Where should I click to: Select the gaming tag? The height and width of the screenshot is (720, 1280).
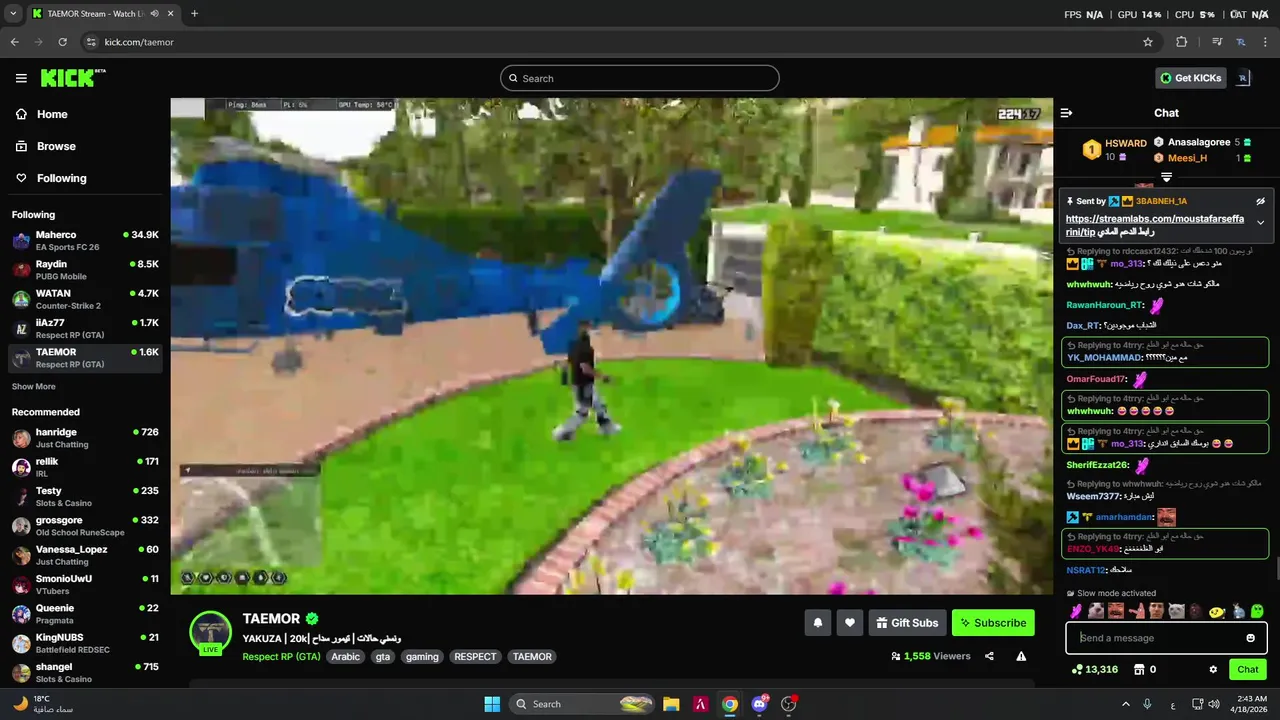coord(422,657)
